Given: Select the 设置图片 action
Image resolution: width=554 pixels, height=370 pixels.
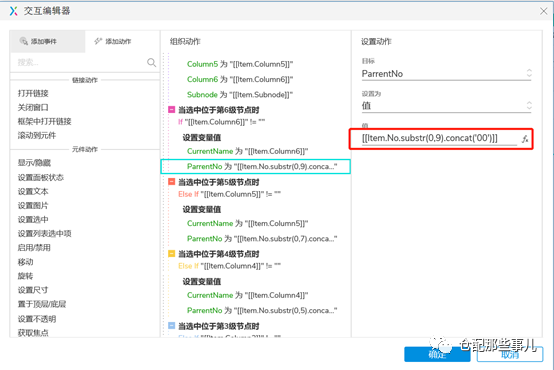Looking at the screenshot, I should pos(33,205).
